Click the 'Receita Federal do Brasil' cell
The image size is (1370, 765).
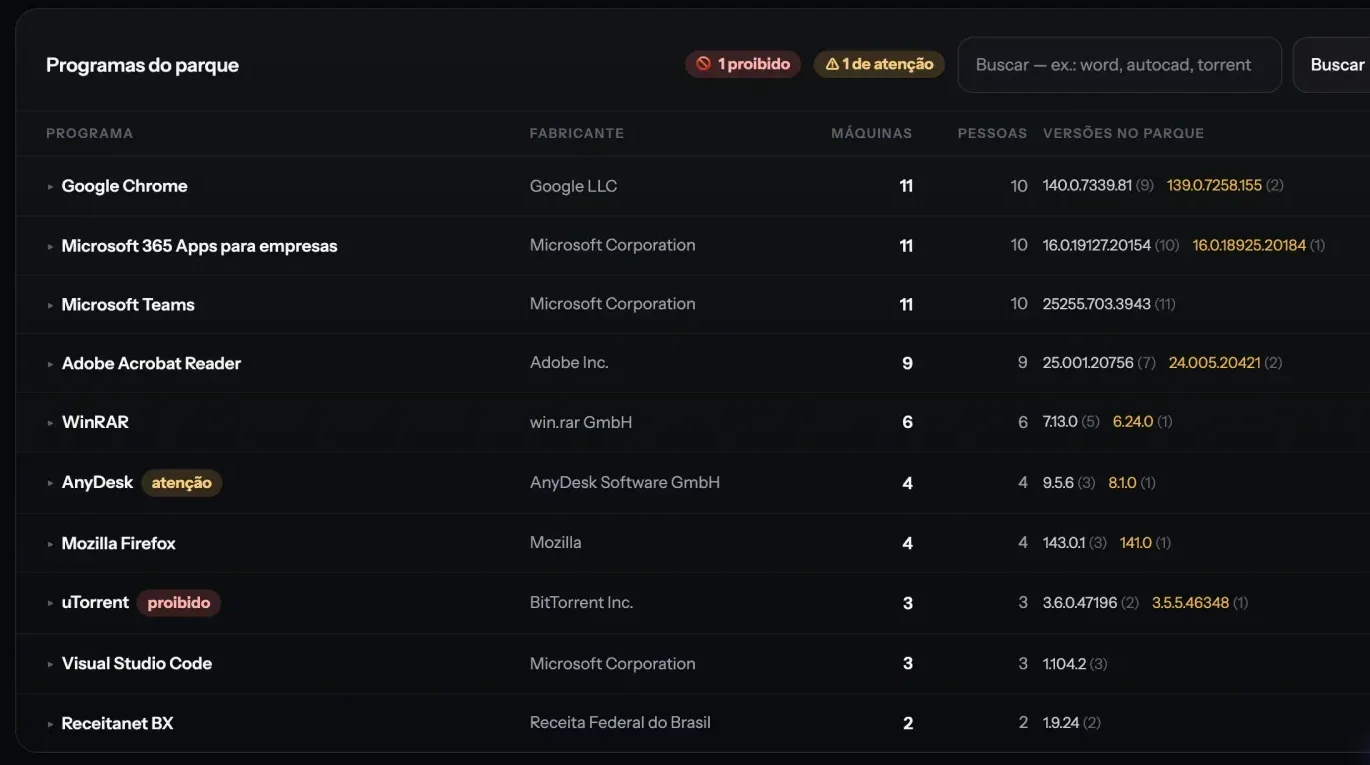(620, 722)
